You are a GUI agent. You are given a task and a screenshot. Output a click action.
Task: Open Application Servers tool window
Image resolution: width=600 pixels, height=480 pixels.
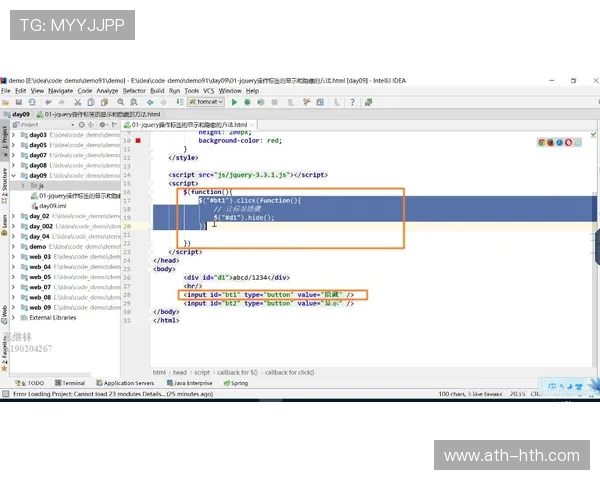click(127, 382)
